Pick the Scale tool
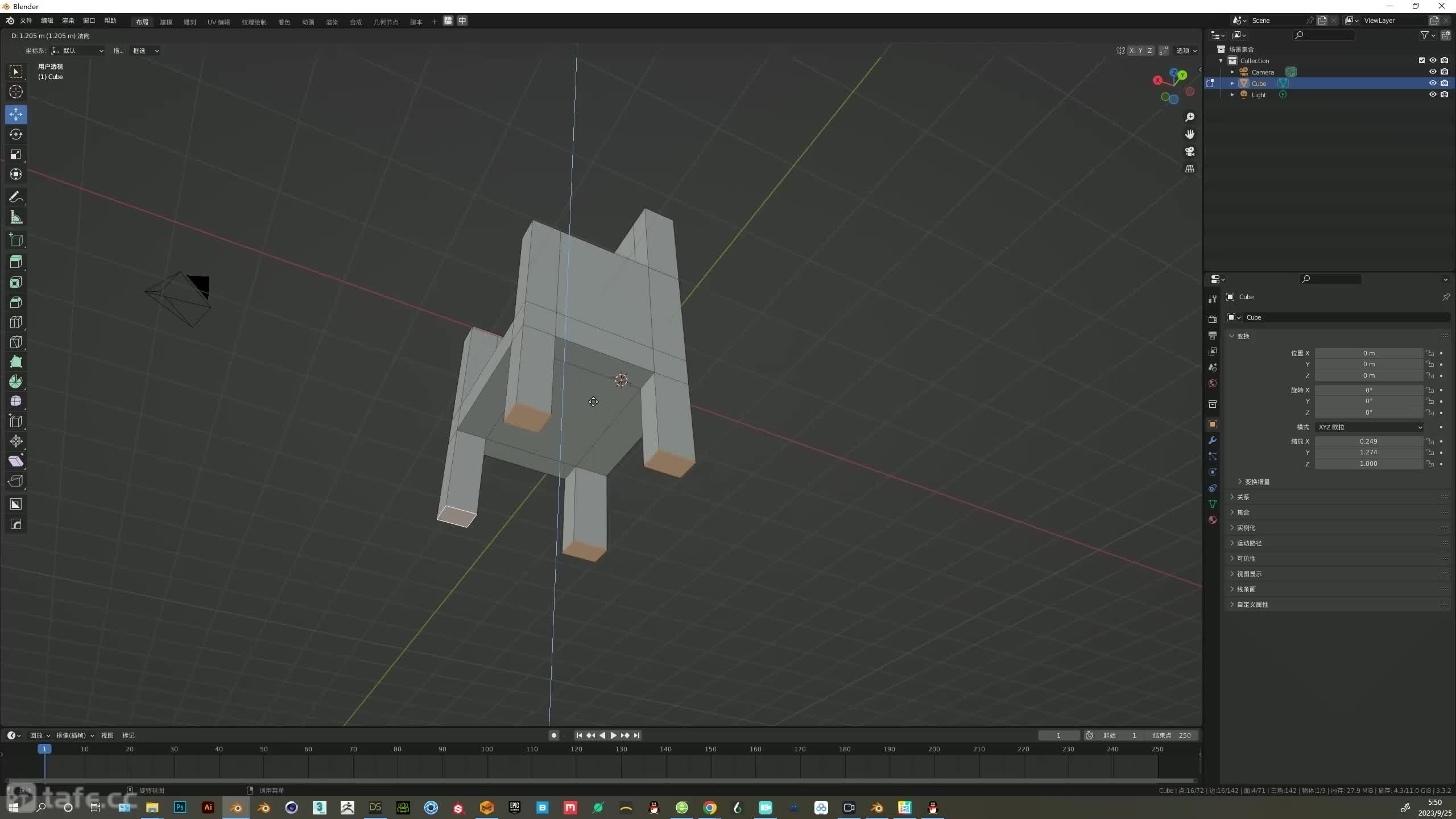1456x819 pixels. click(x=16, y=154)
